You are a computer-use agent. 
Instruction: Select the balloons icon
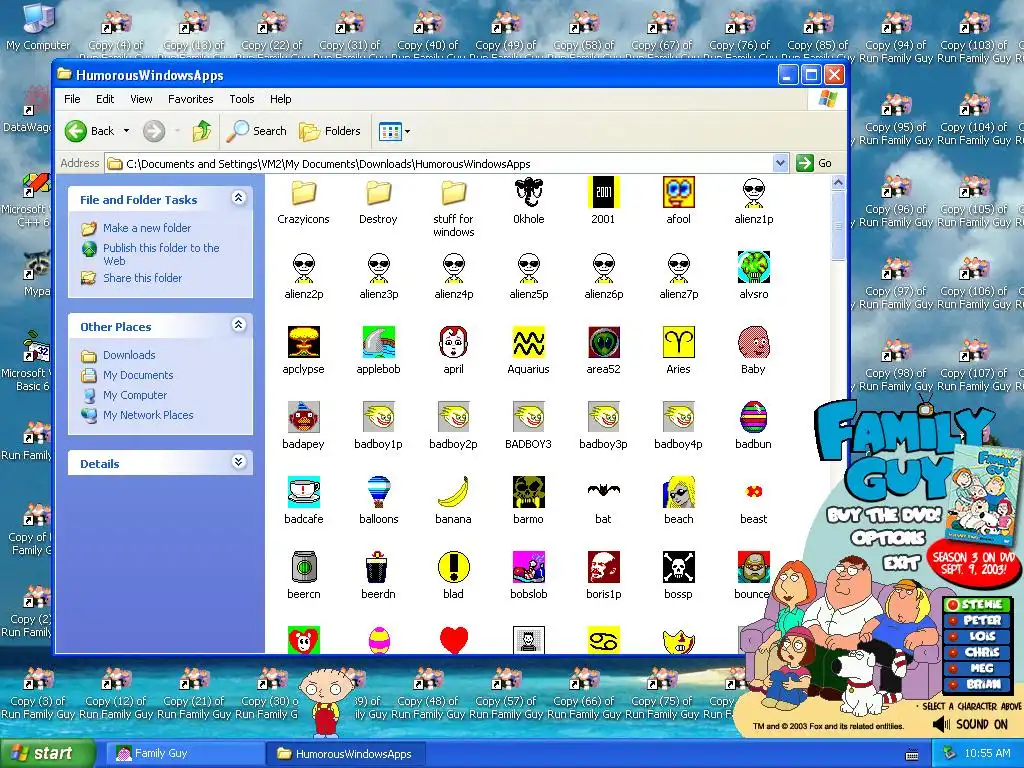pos(378,492)
